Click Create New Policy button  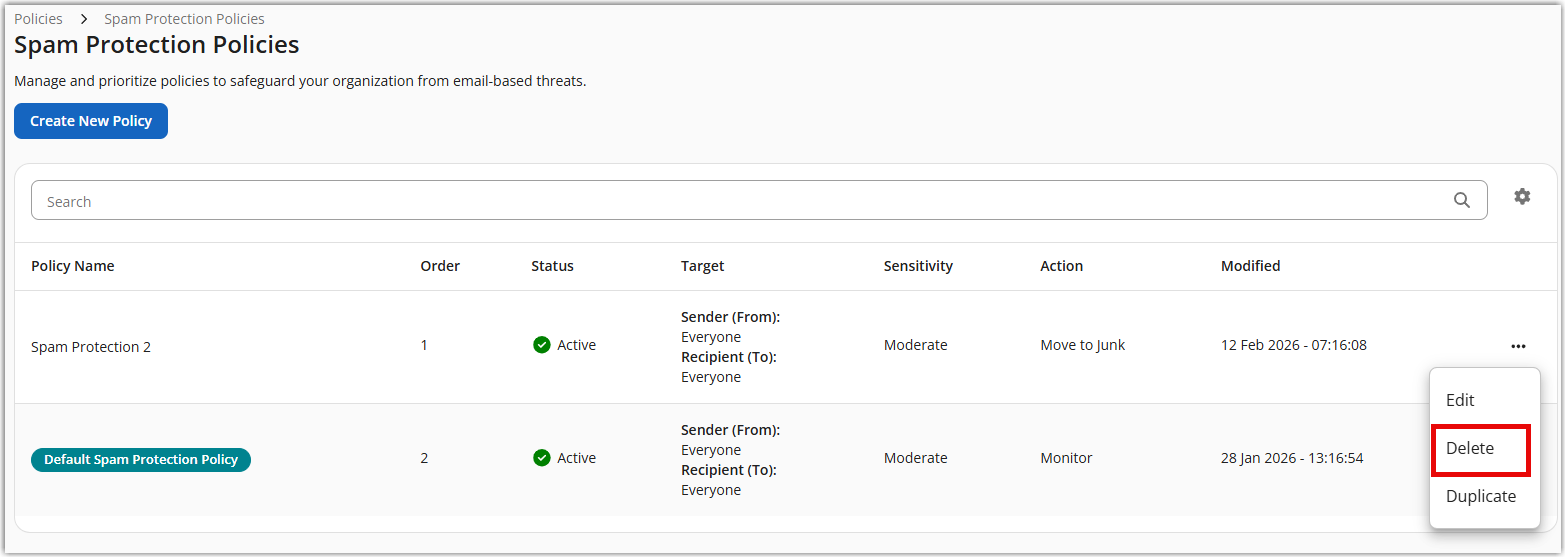click(91, 121)
